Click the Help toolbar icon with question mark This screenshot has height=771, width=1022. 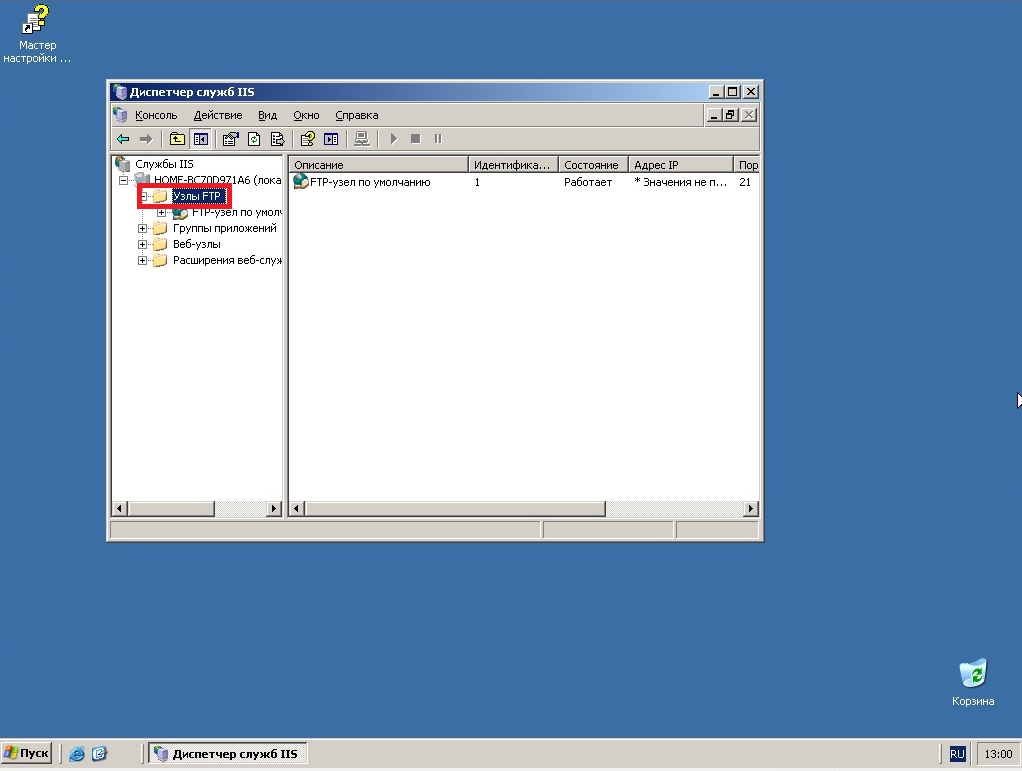(x=308, y=139)
